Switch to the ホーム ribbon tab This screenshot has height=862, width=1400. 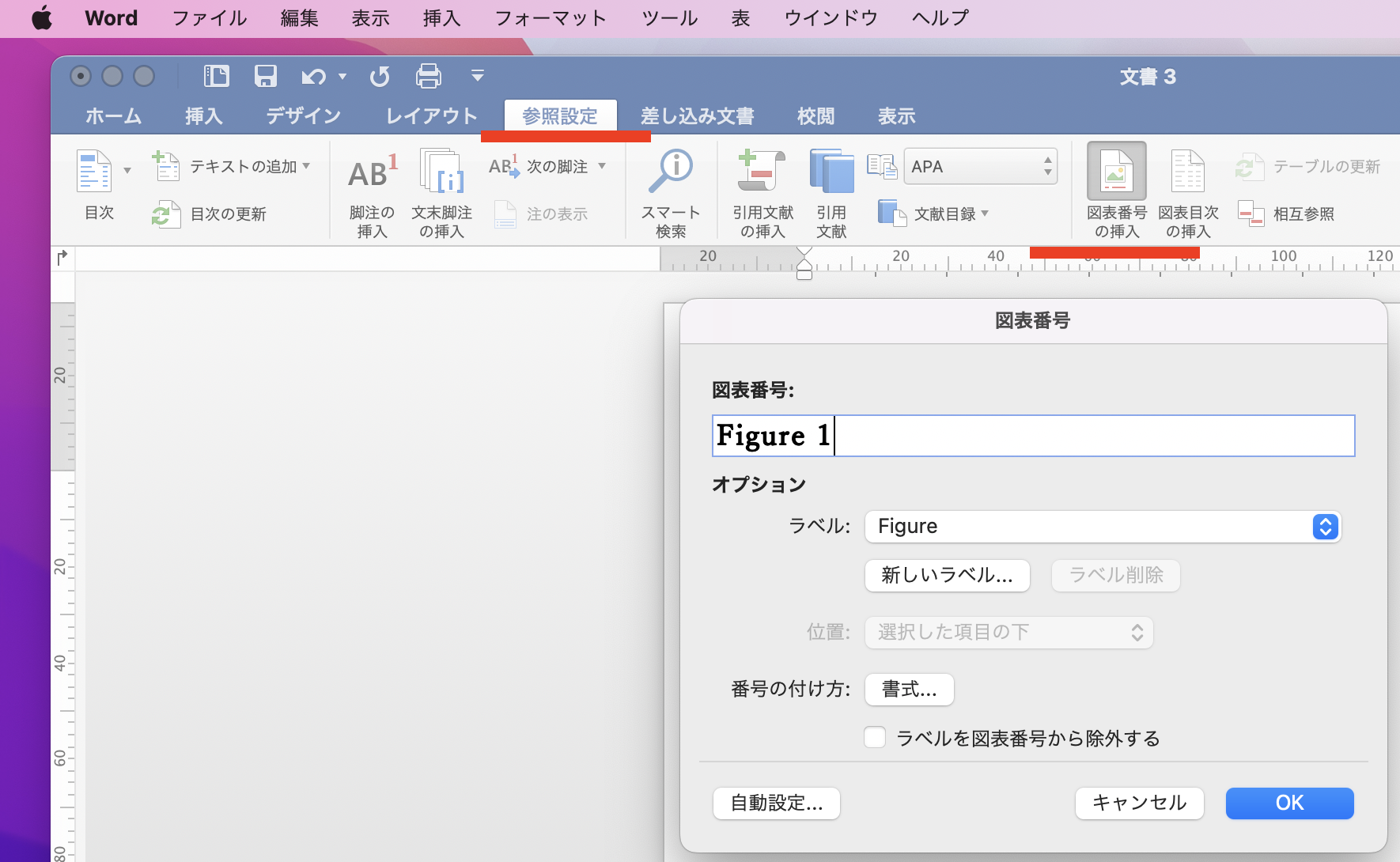click(x=114, y=116)
